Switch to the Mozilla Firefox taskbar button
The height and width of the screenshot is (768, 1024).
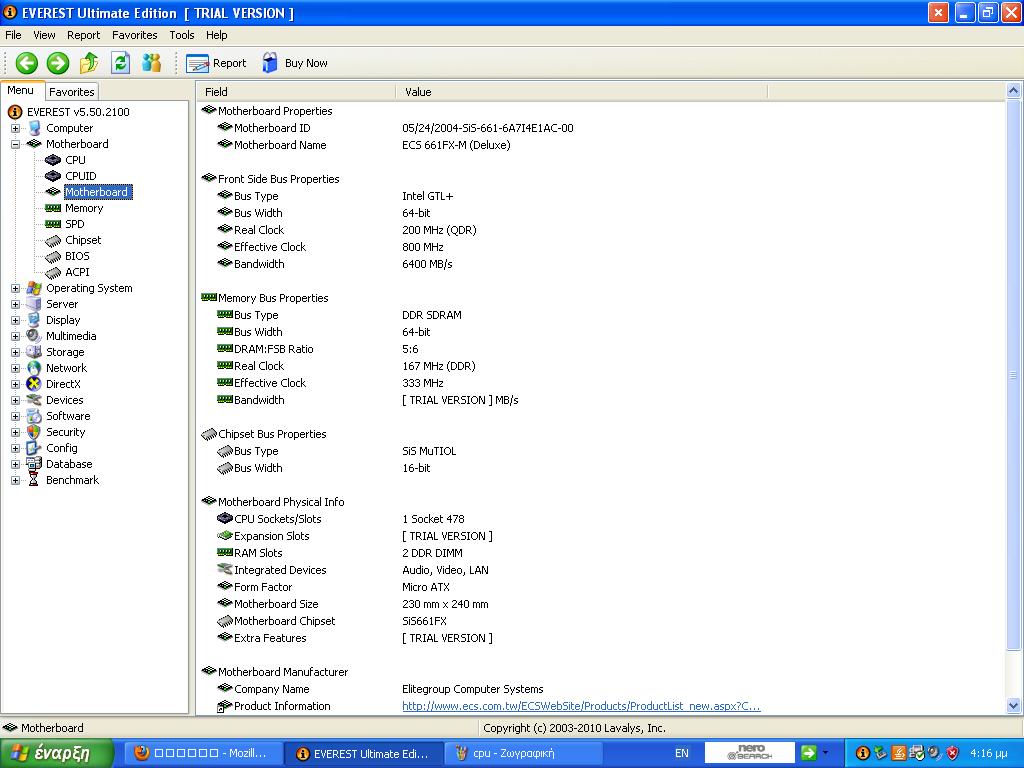click(x=203, y=754)
